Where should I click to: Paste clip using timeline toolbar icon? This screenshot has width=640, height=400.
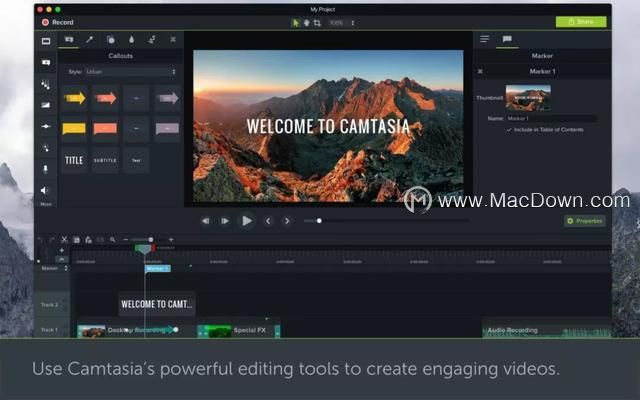[x=88, y=240]
